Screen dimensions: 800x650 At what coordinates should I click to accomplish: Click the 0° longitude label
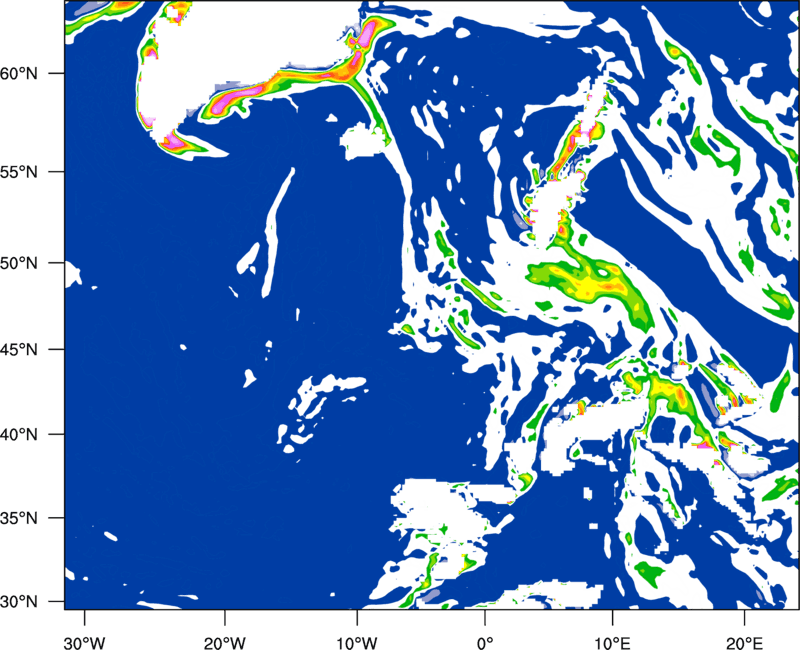(x=485, y=643)
